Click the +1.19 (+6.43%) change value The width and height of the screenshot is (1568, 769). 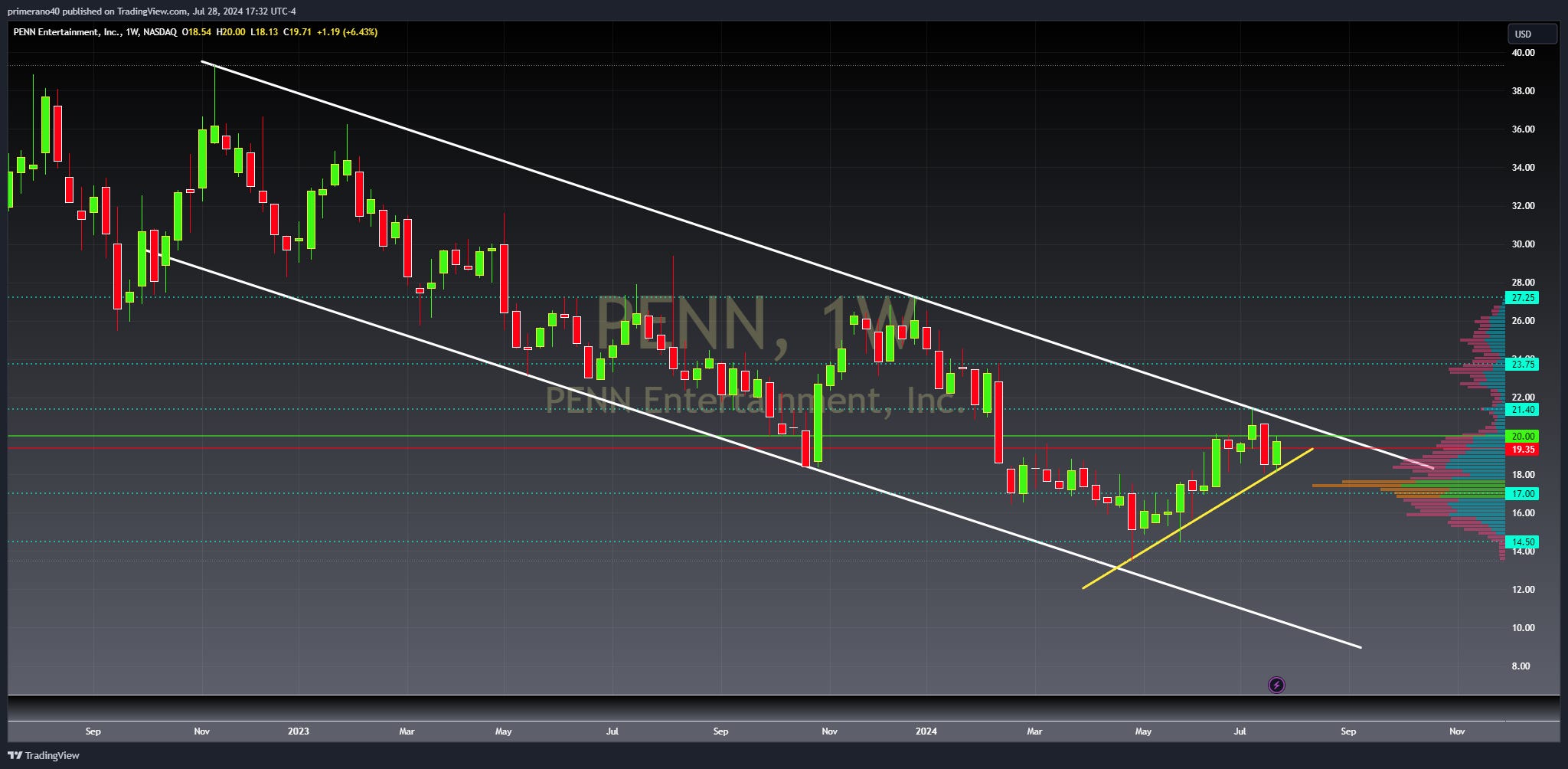point(347,32)
